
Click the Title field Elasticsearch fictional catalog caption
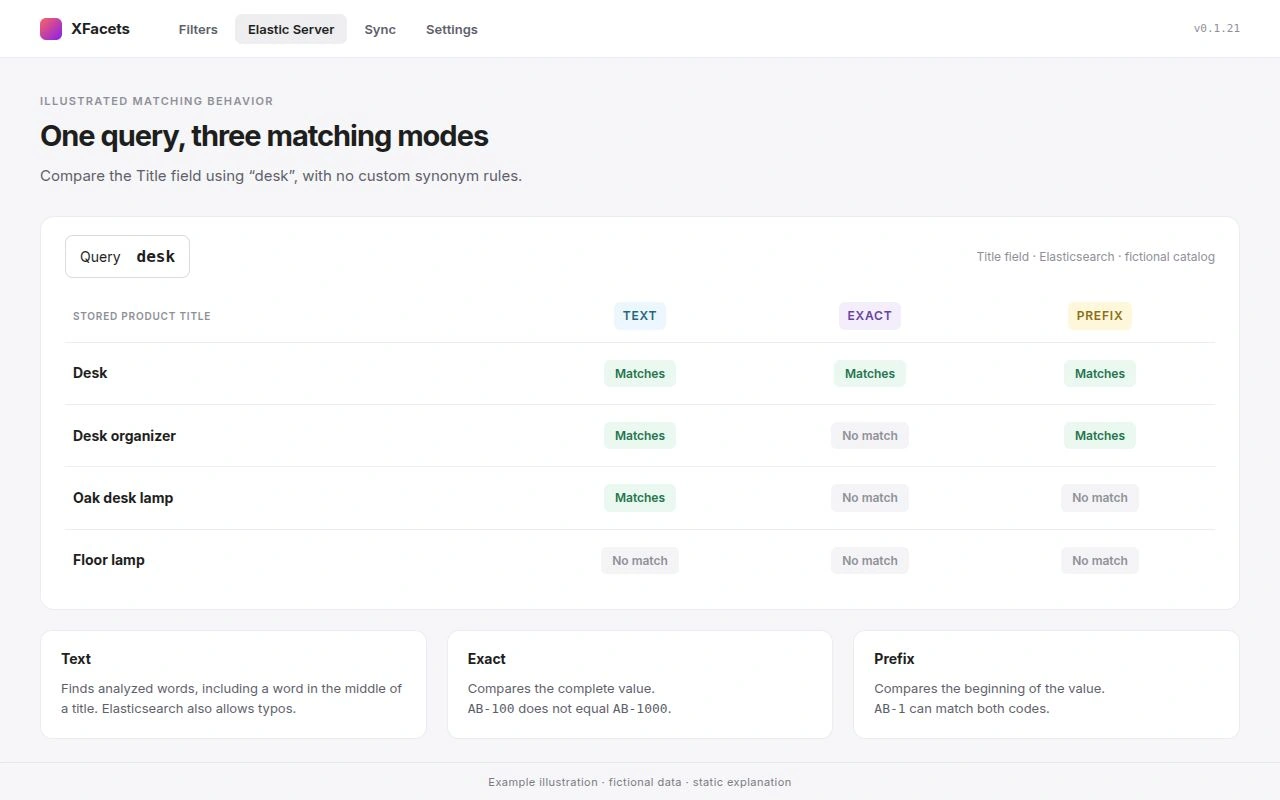tap(1096, 257)
